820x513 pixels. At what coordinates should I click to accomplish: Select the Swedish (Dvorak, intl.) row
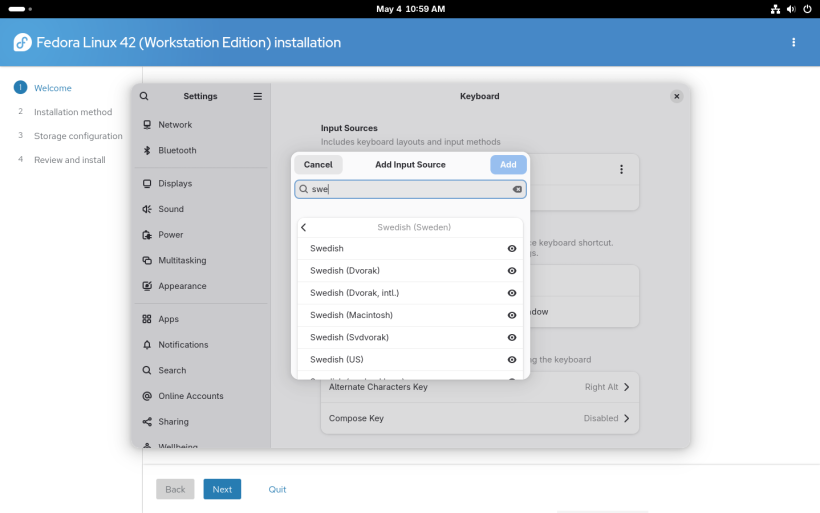[410, 293]
